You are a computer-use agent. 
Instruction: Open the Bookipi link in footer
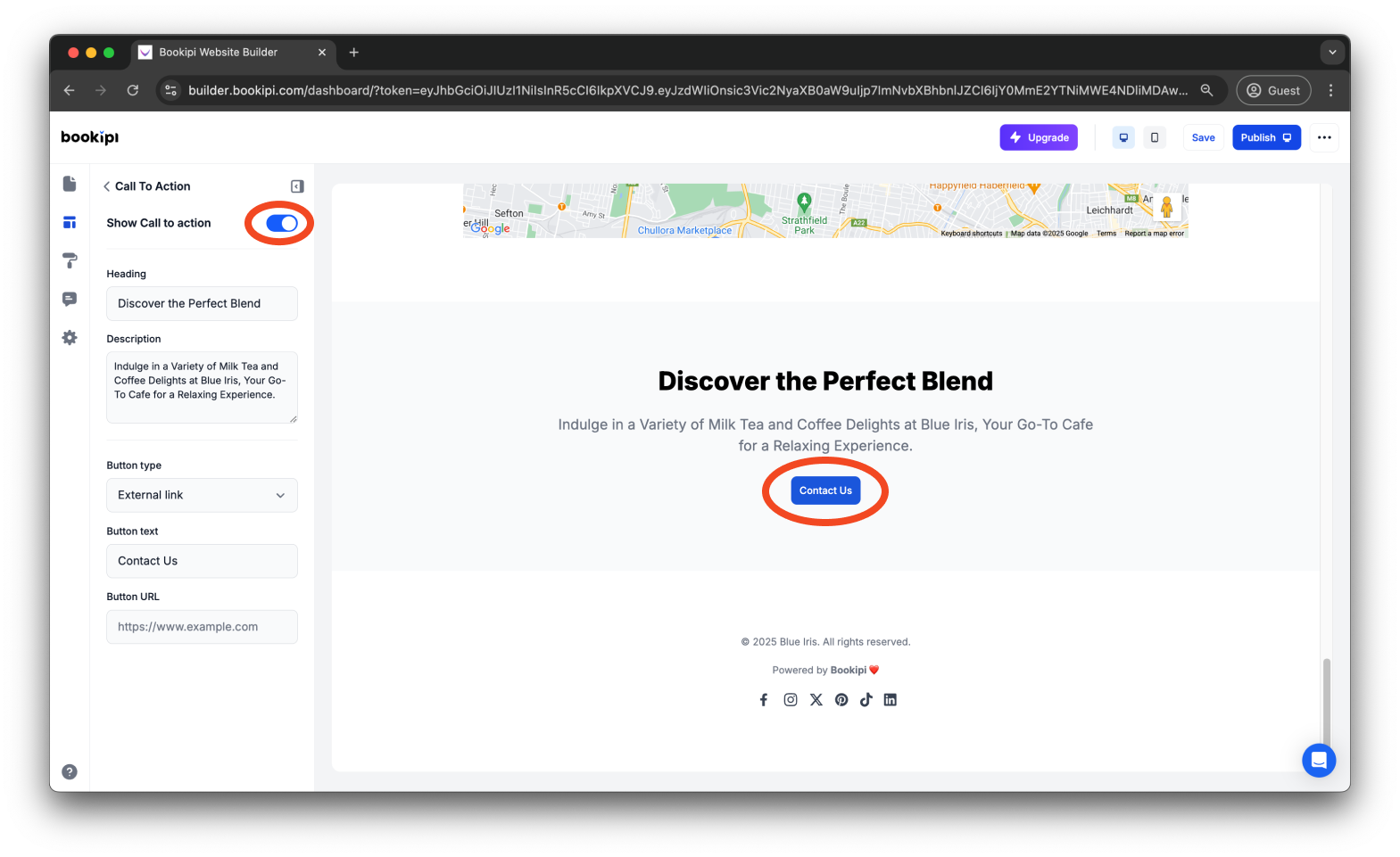[x=848, y=671]
